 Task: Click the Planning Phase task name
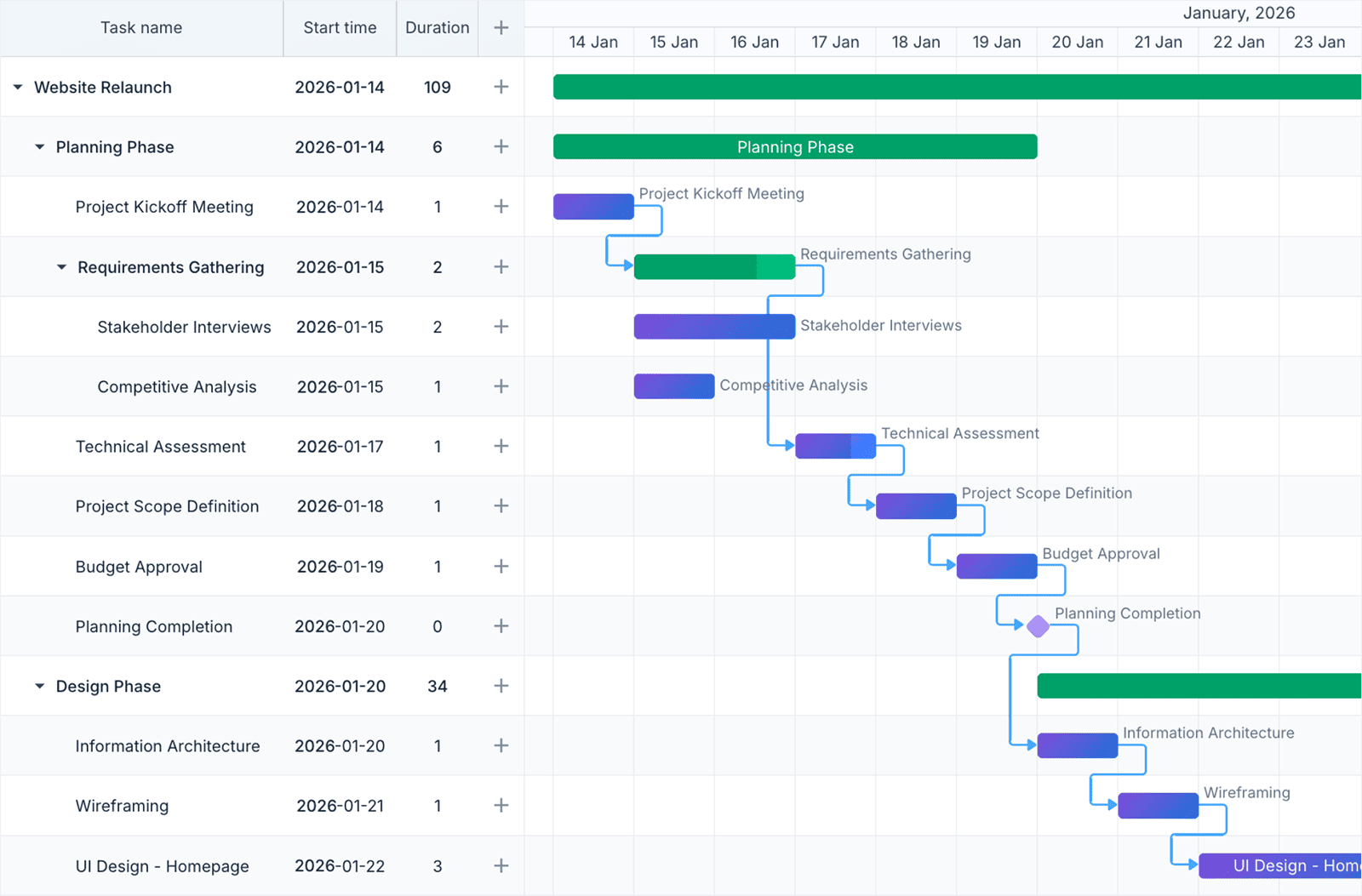coord(115,146)
